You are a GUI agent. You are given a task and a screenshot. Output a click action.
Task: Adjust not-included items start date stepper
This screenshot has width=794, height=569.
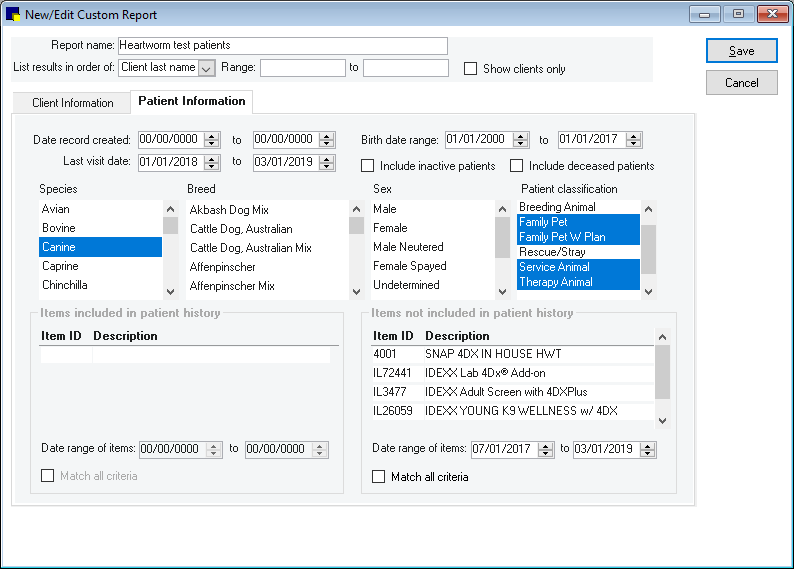point(545,450)
